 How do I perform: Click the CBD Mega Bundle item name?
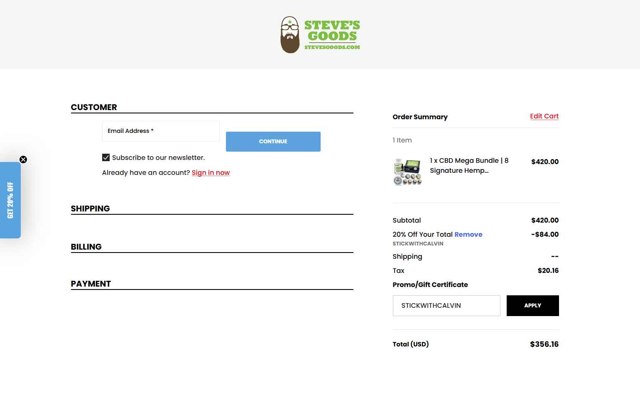pos(469,166)
